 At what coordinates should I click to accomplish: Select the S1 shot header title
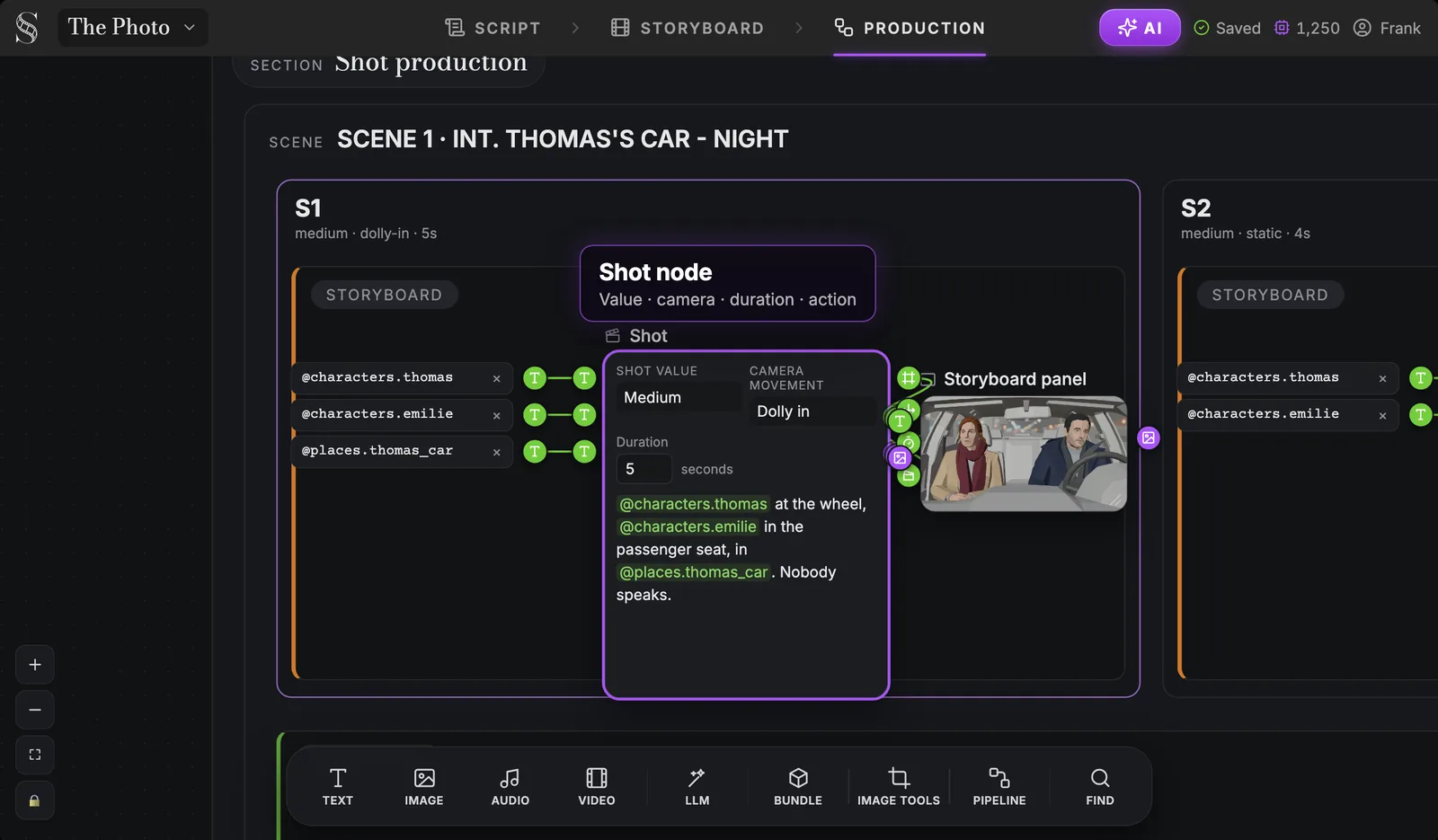coord(308,208)
